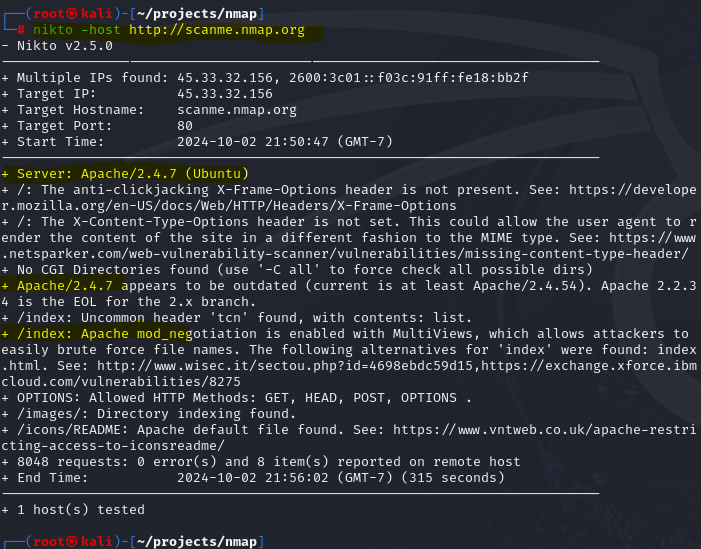Click the Kali skull icon in top prompt

point(72,13)
